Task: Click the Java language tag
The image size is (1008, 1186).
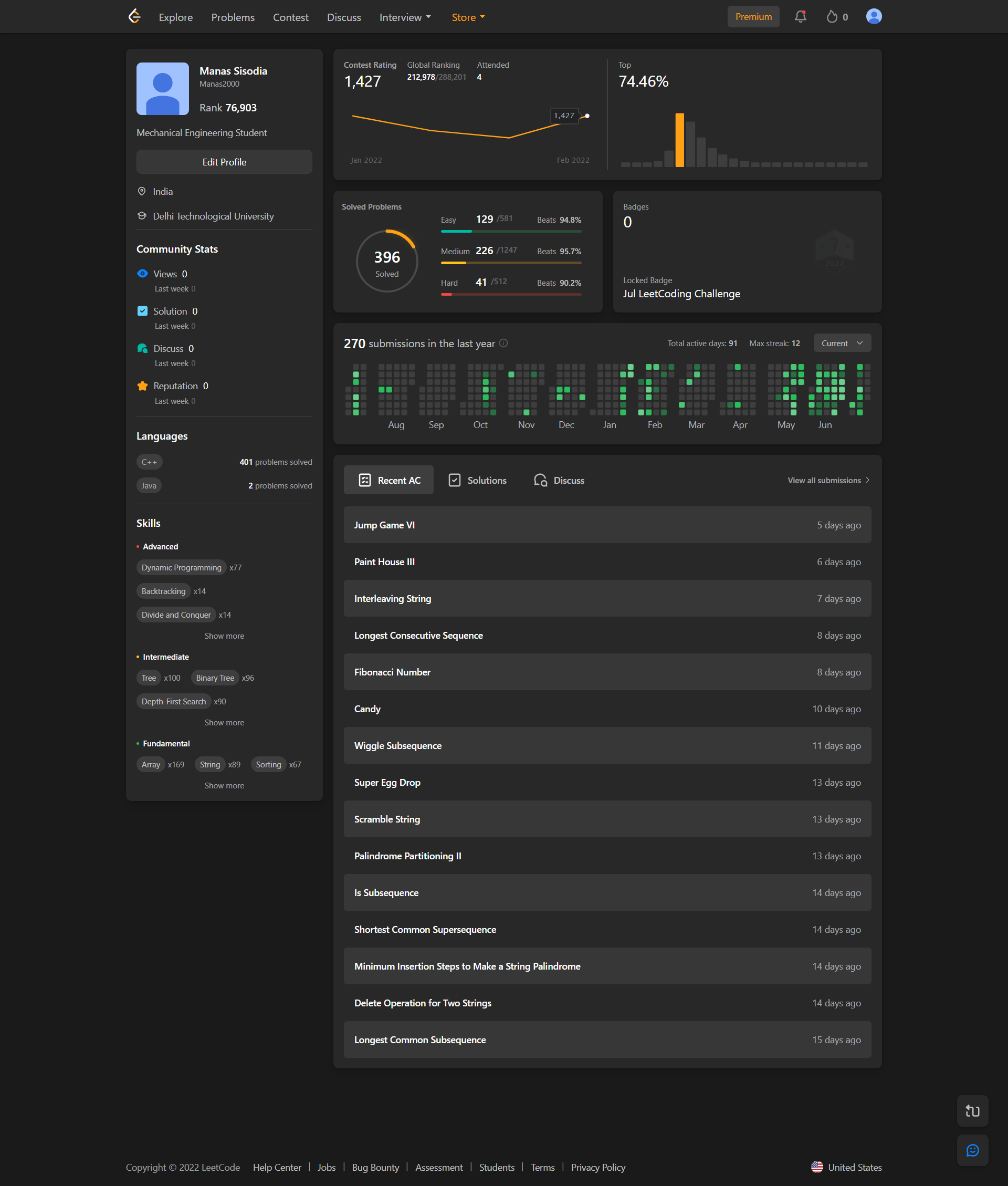Action: click(149, 485)
